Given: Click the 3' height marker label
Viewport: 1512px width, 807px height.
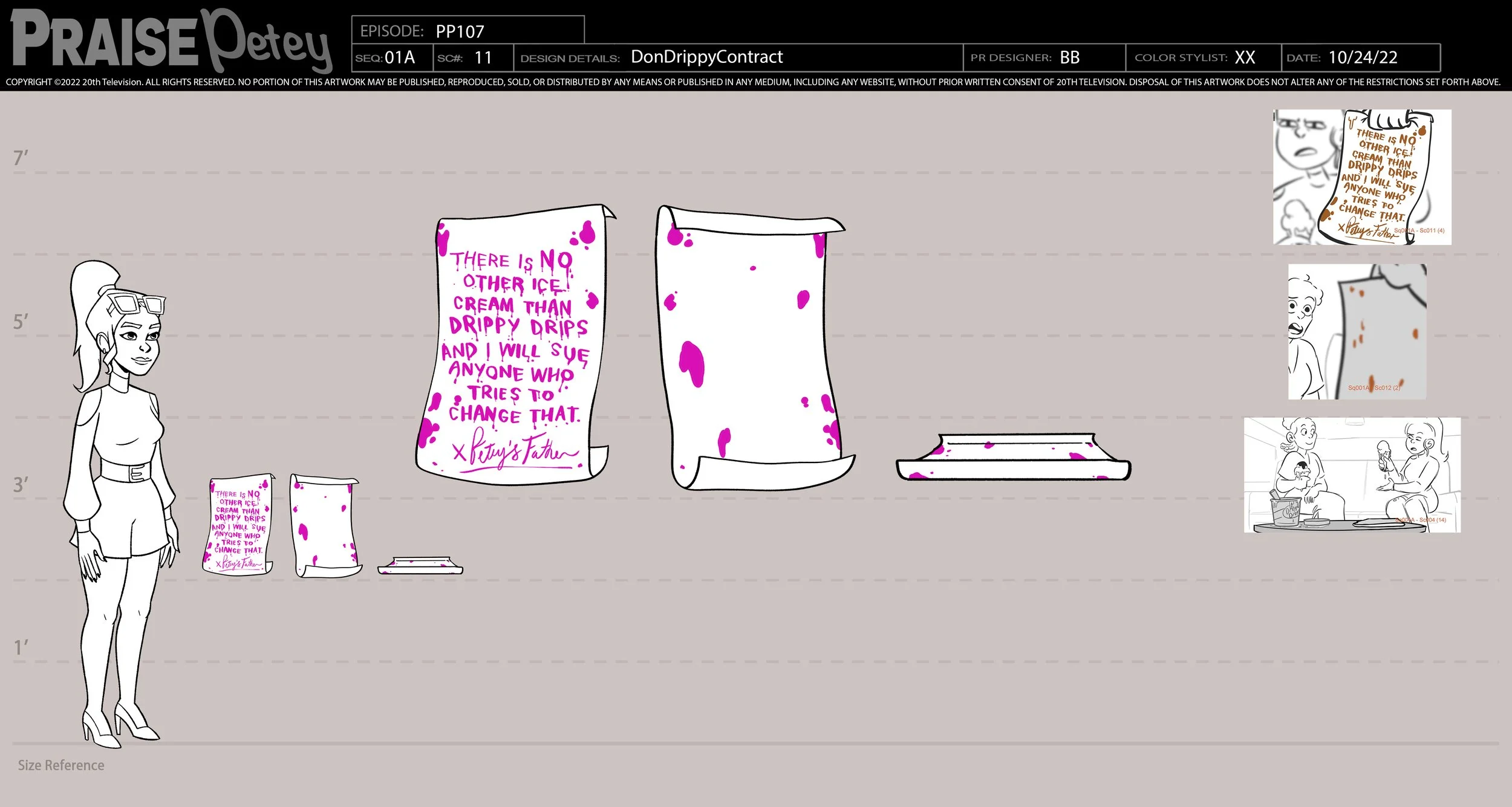Looking at the screenshot, I should [x=21, y=485].
